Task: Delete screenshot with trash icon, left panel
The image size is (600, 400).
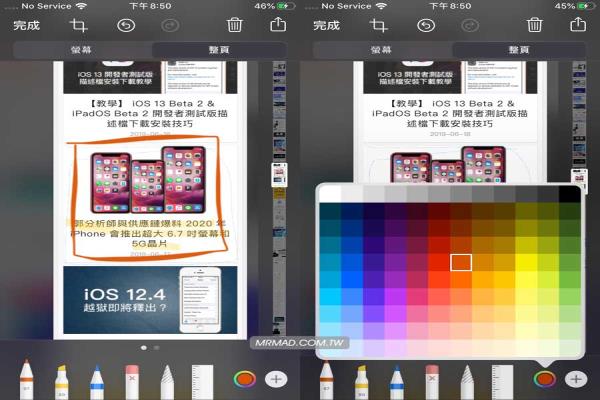Action: click(x=235, y=25)
